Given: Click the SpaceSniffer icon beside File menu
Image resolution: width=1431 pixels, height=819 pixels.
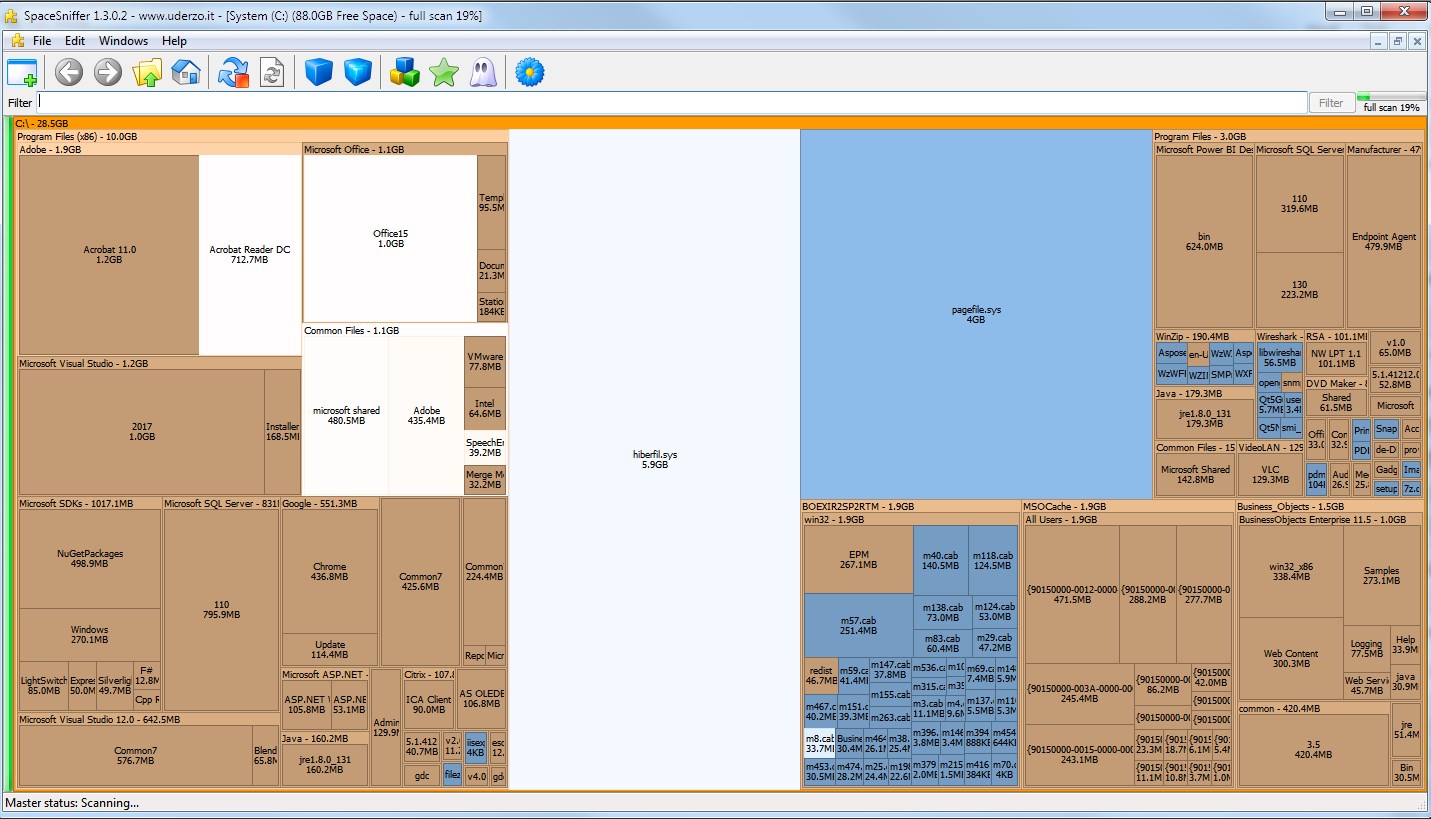Looking at the screenshot, I should [17, 41].
